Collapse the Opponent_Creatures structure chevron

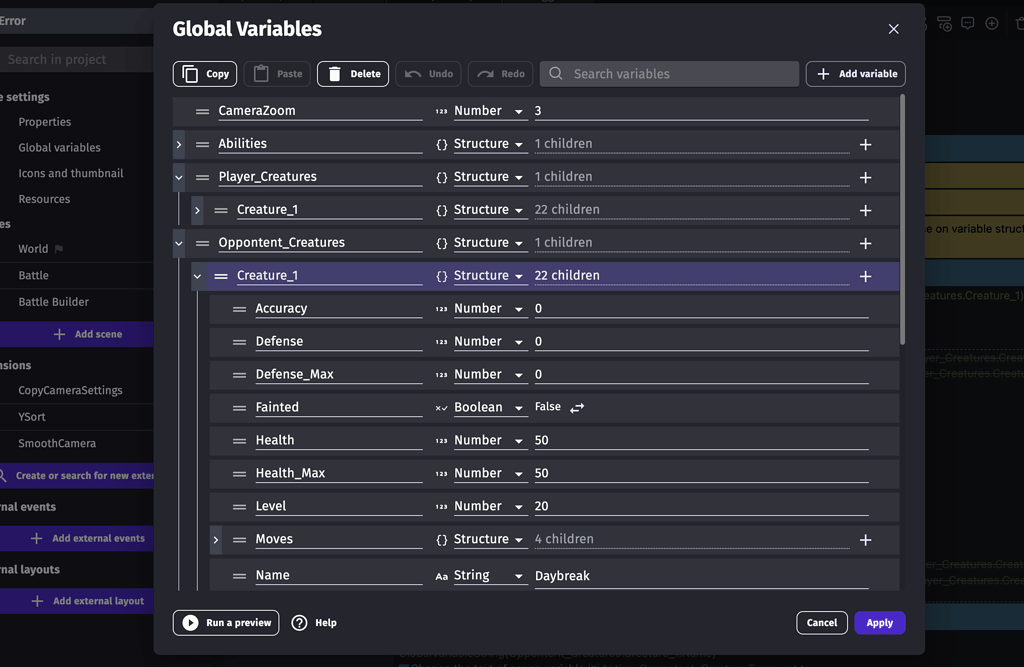(x=178, y=242)
